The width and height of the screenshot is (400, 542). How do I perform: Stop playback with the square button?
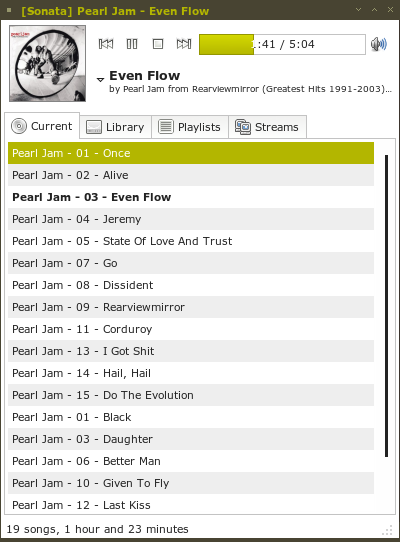(x=158, y=44)
